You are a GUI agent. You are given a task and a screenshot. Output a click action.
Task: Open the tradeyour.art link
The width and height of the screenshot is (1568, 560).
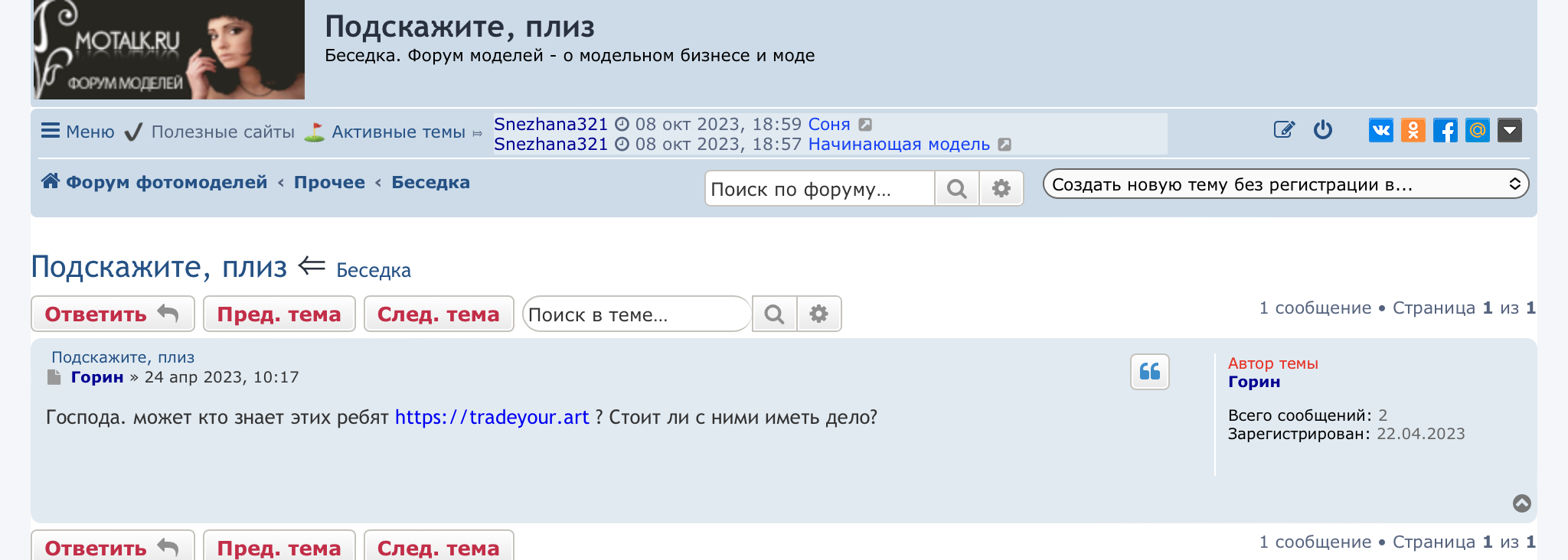(492, 418)
